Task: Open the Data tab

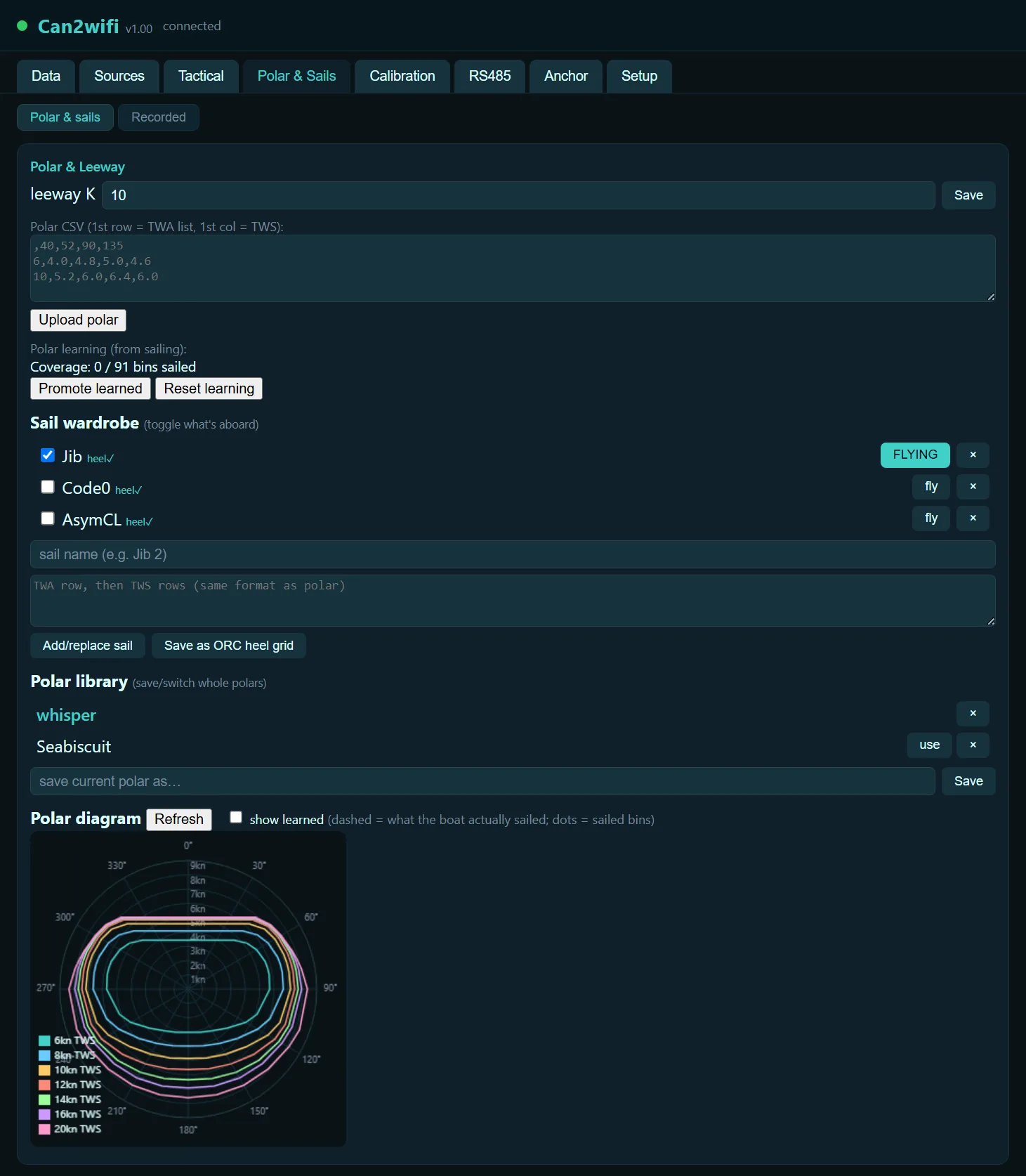Action: (46, 76)
